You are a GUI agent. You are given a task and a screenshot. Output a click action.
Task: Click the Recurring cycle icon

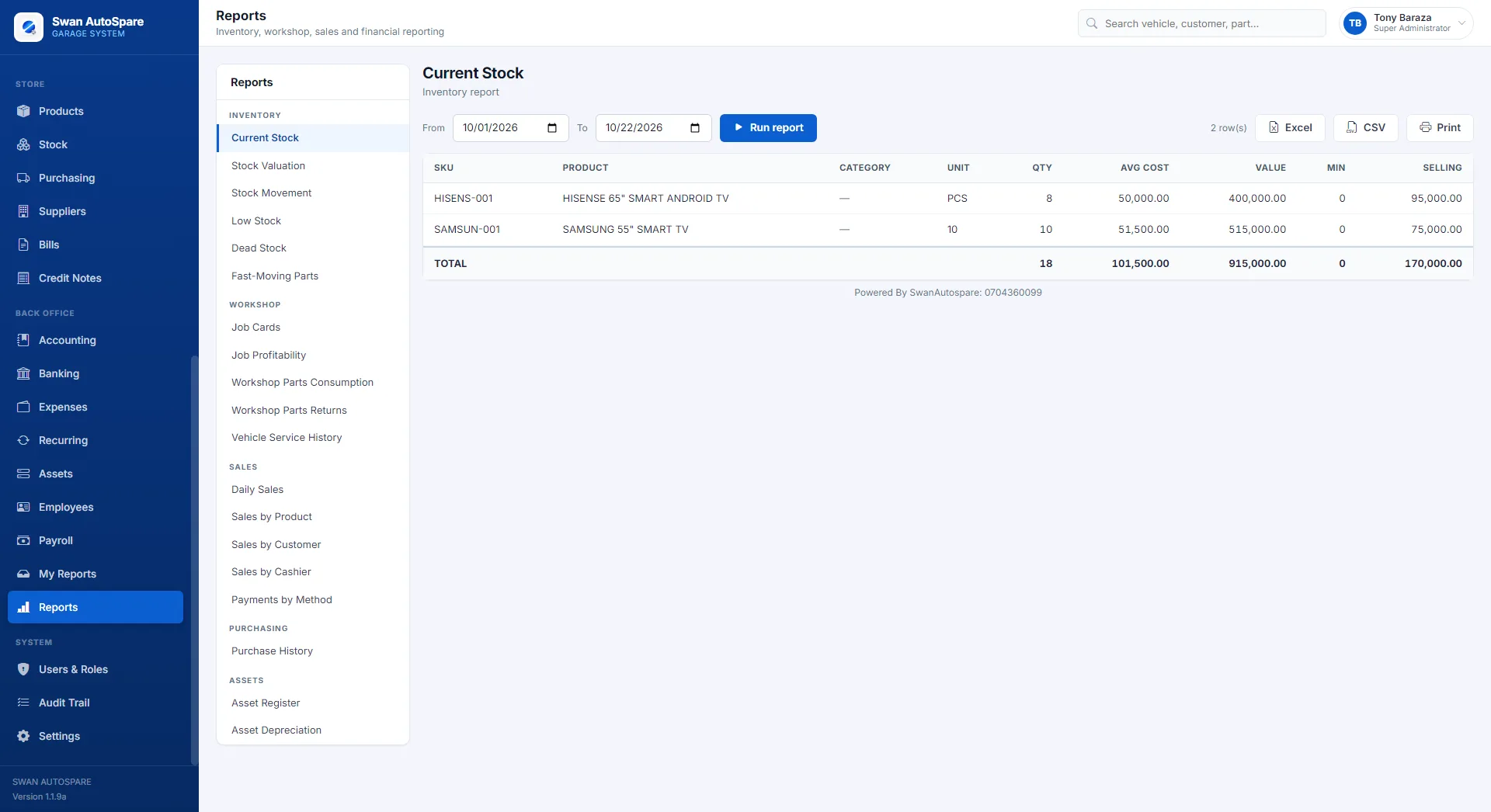[23, 440]
